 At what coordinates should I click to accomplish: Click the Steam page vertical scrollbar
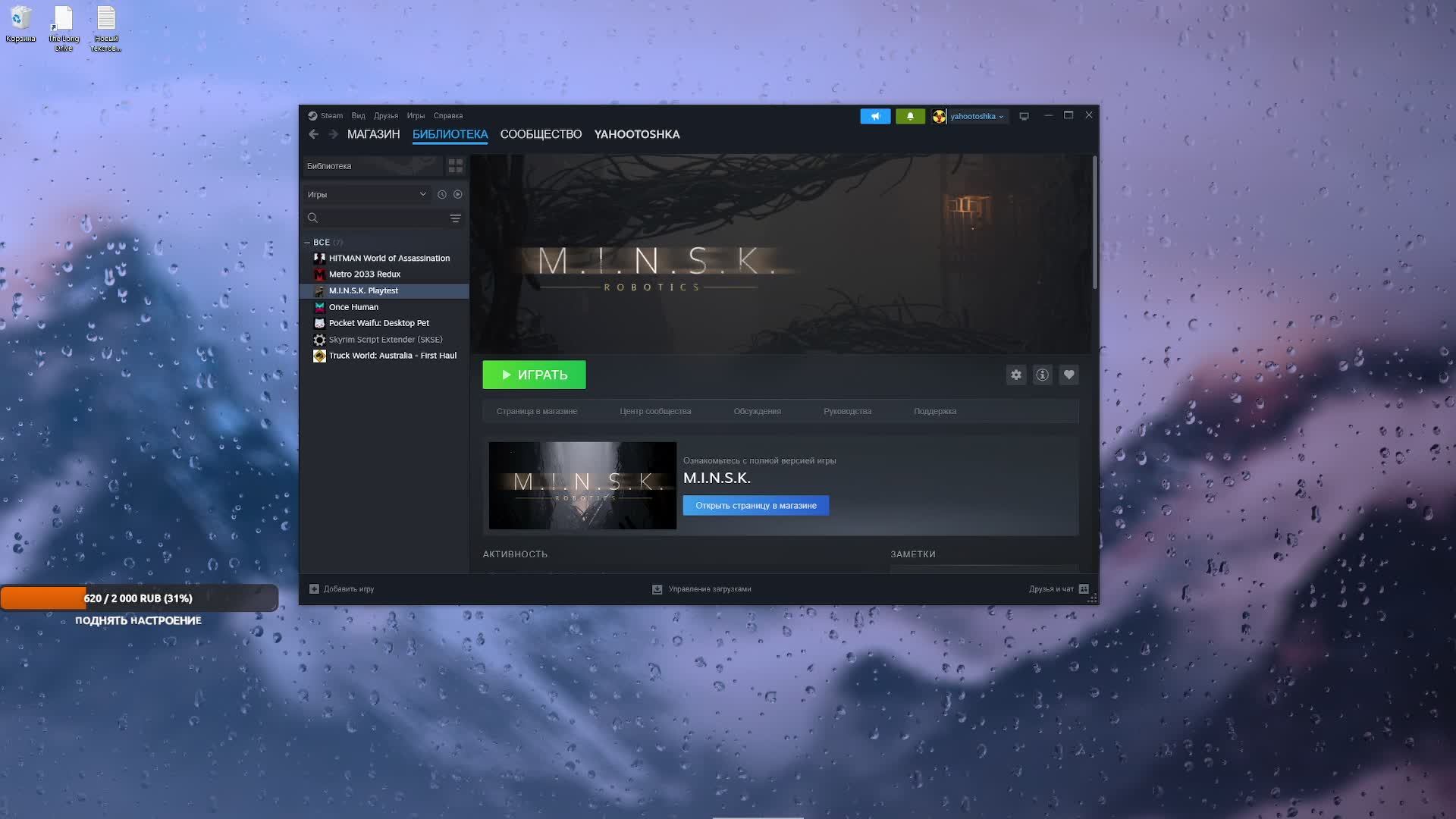[x=1095, y=222]
